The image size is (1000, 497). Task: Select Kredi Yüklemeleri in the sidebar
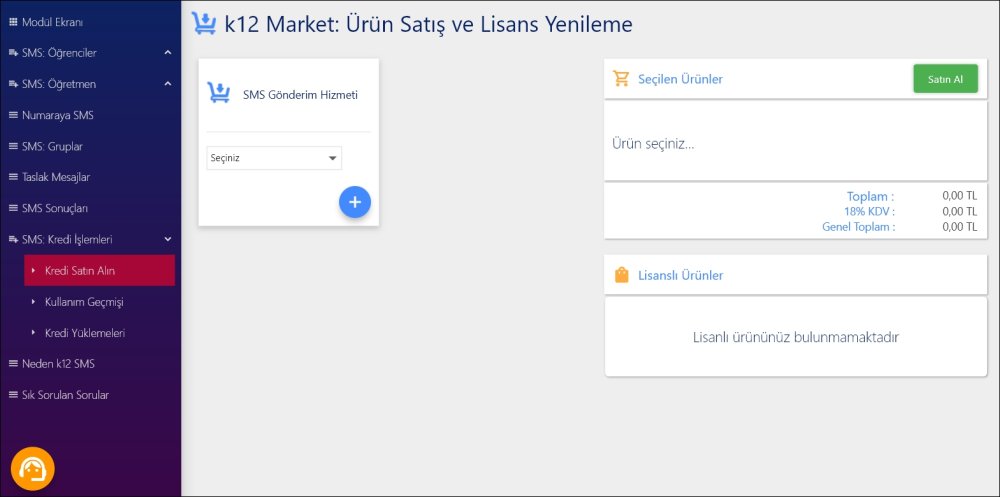point(85,333)
